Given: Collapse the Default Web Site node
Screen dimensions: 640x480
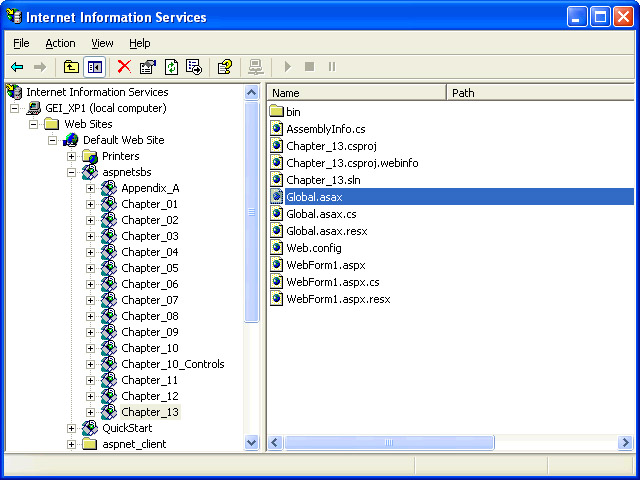Looking at the screenshot, I should click(x=52, y=140).
